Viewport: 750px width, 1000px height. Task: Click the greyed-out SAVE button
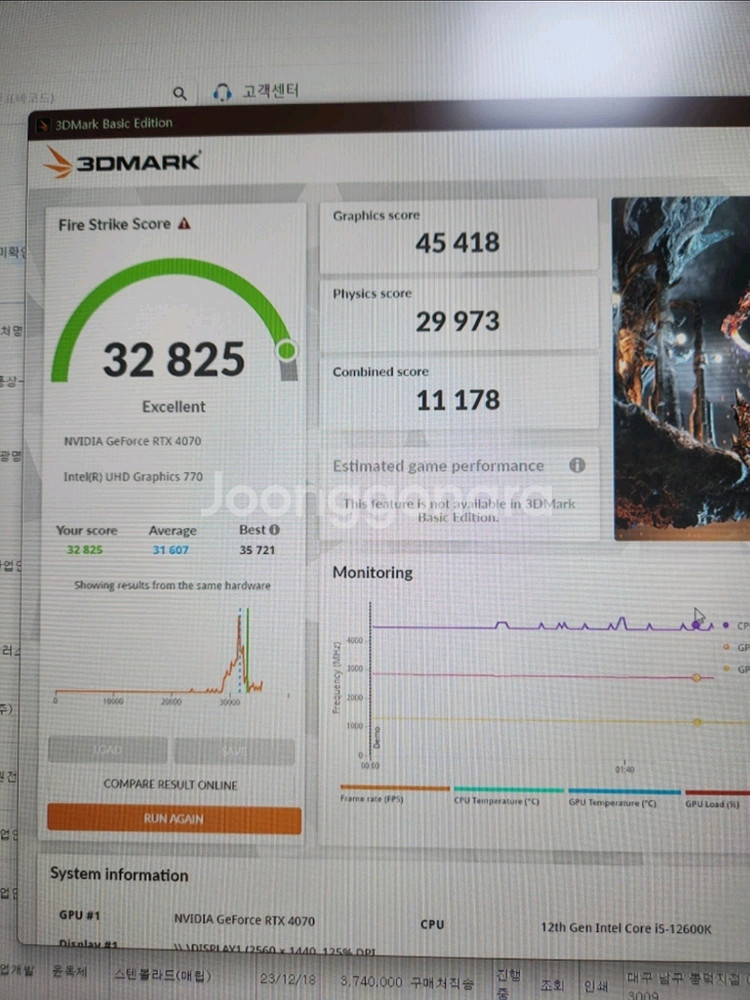[235, 750]
